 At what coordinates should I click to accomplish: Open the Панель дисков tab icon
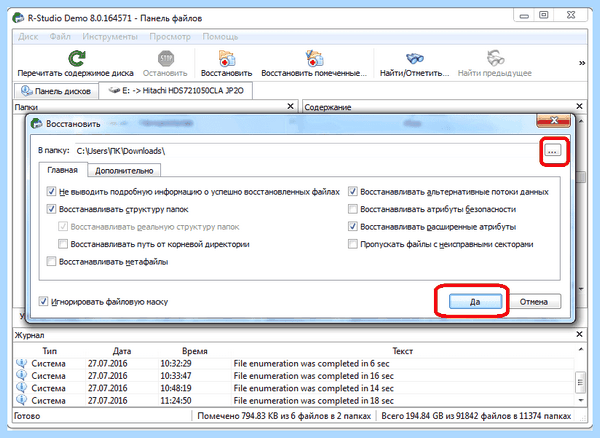click(26, 91)
